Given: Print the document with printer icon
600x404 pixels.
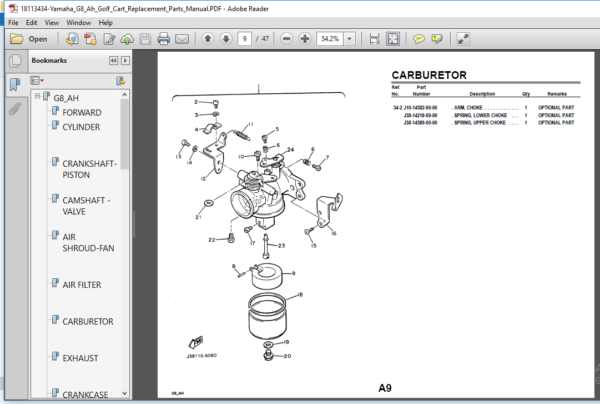Looking at the screenshot, I should coord(163,39).
